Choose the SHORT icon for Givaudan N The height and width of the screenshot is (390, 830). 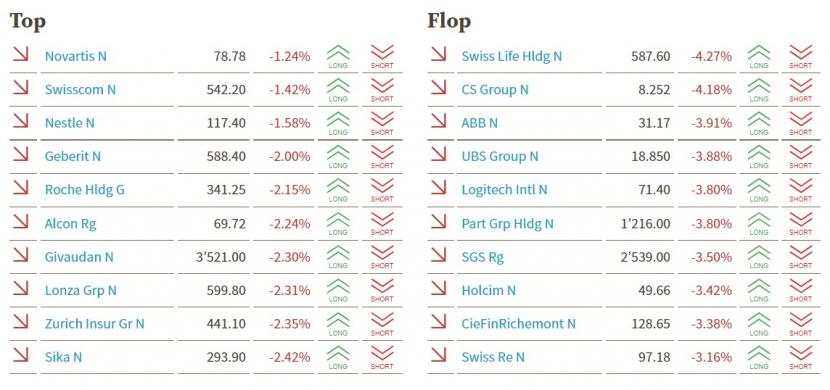coord(382,257)
